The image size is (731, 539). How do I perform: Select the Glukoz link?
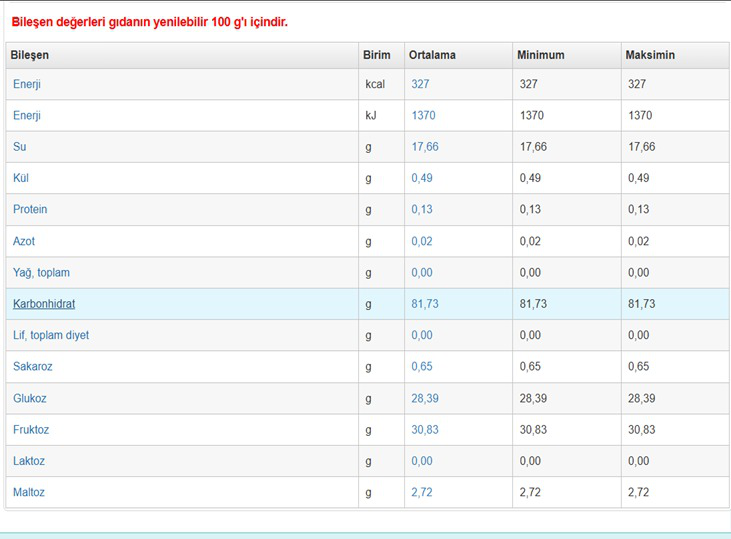[x=30, y=399]
